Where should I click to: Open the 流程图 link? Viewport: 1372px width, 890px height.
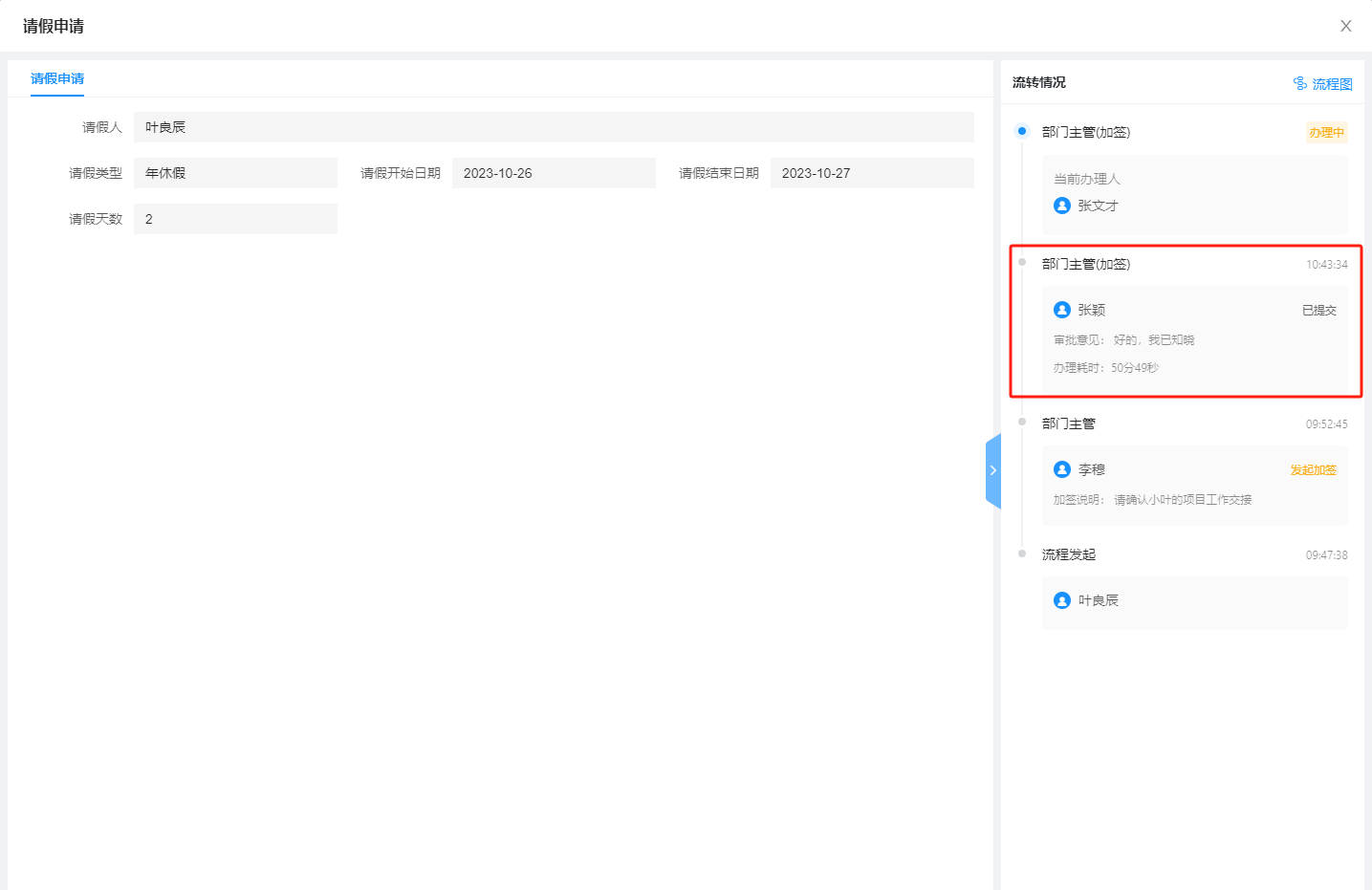pos(1332,84)
